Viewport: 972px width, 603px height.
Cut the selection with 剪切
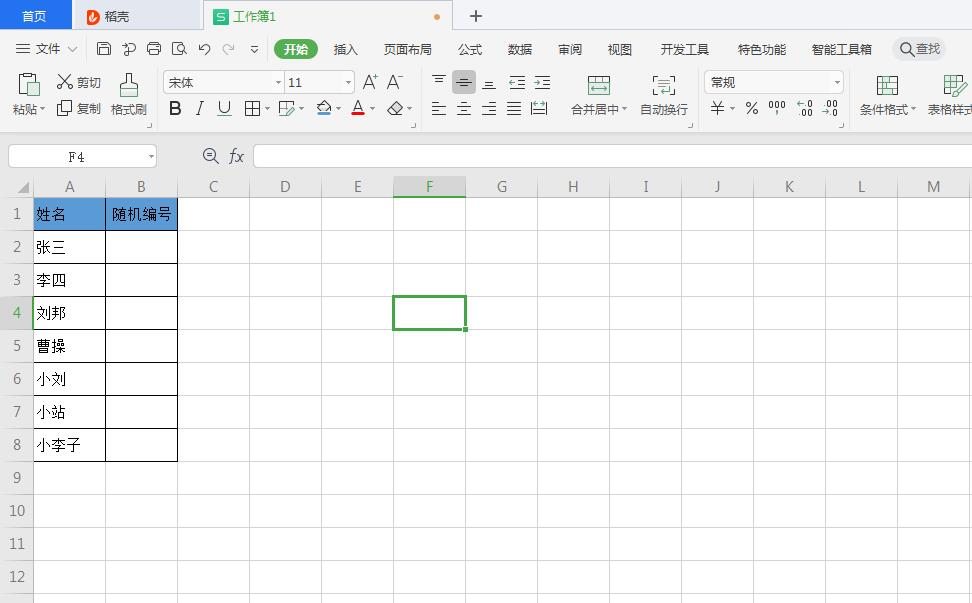78,82
